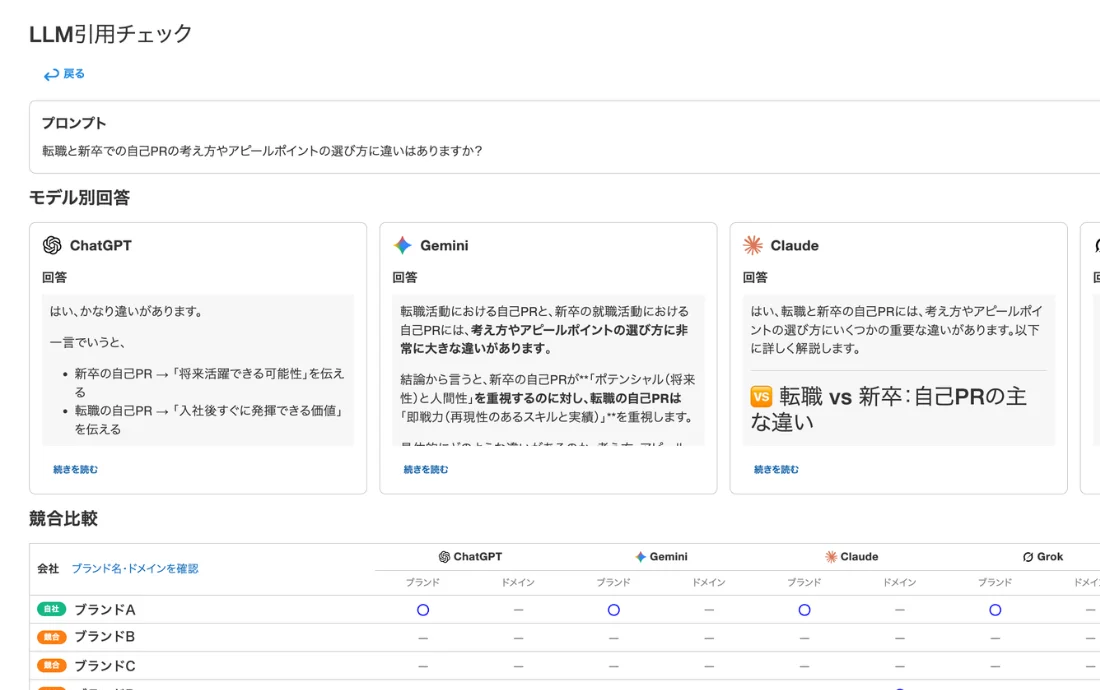
Task: Click the ChatGPT logo in answer card
Action: click(52, 245)
